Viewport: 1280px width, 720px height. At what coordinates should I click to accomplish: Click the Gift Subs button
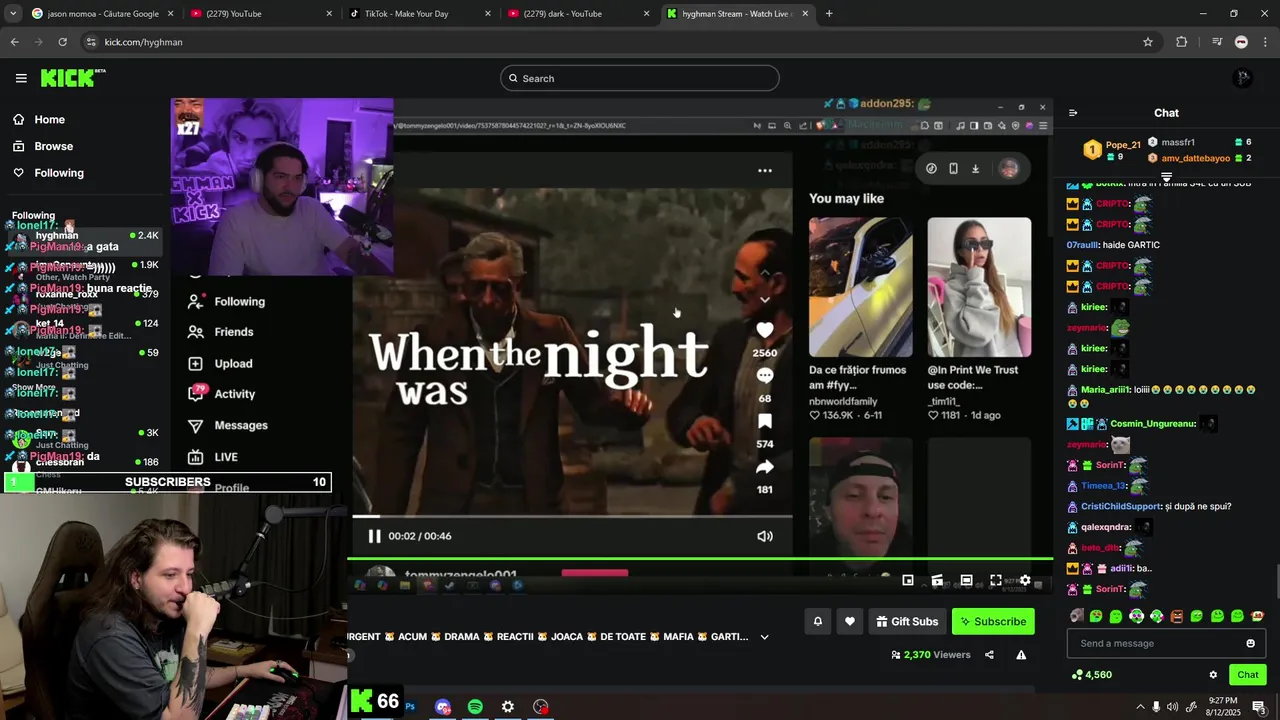pyautogui.click(x=907, y=621)
